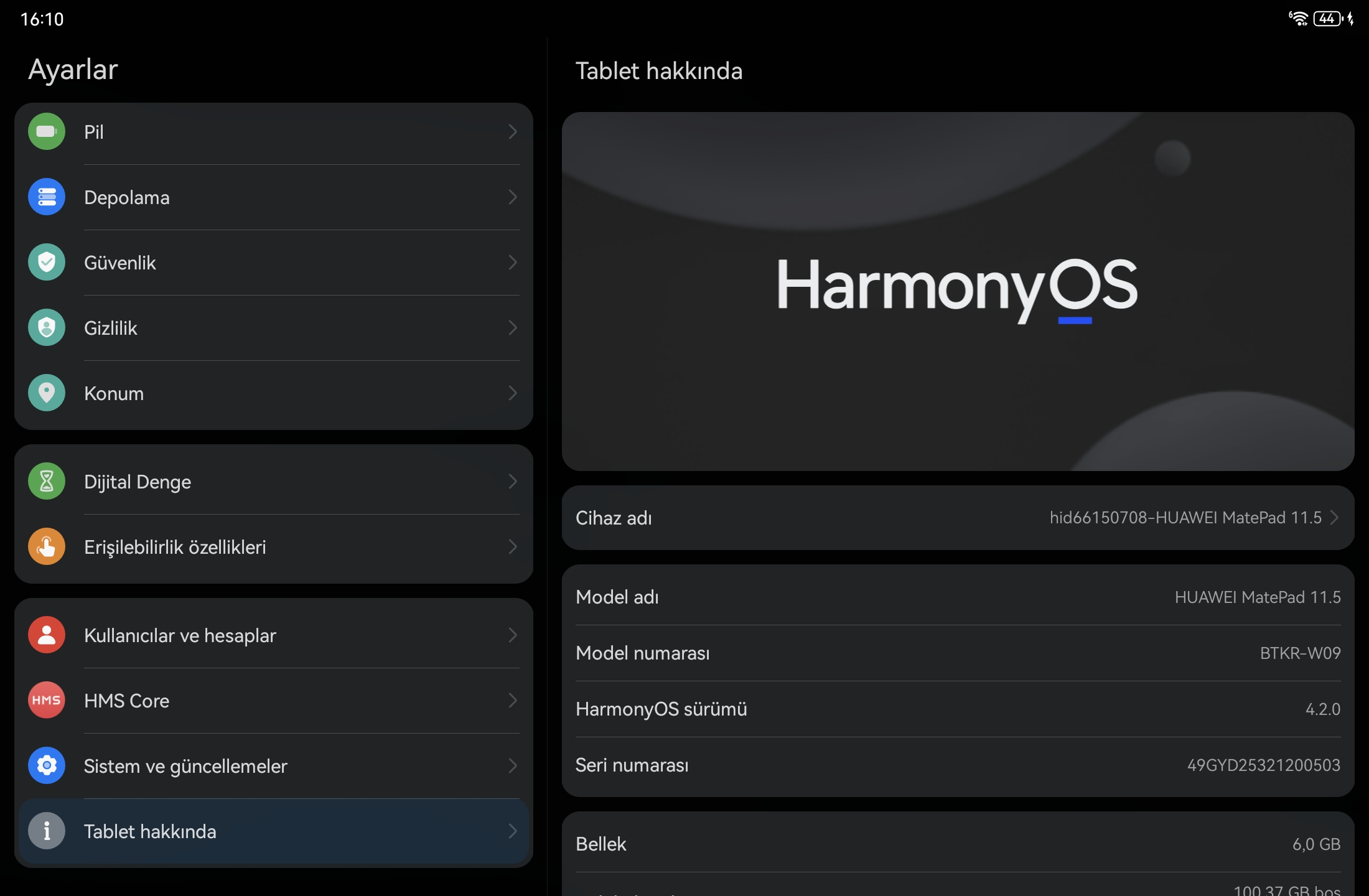Tap the Seri numarası label
The image size is (1369, 896).
632,765
